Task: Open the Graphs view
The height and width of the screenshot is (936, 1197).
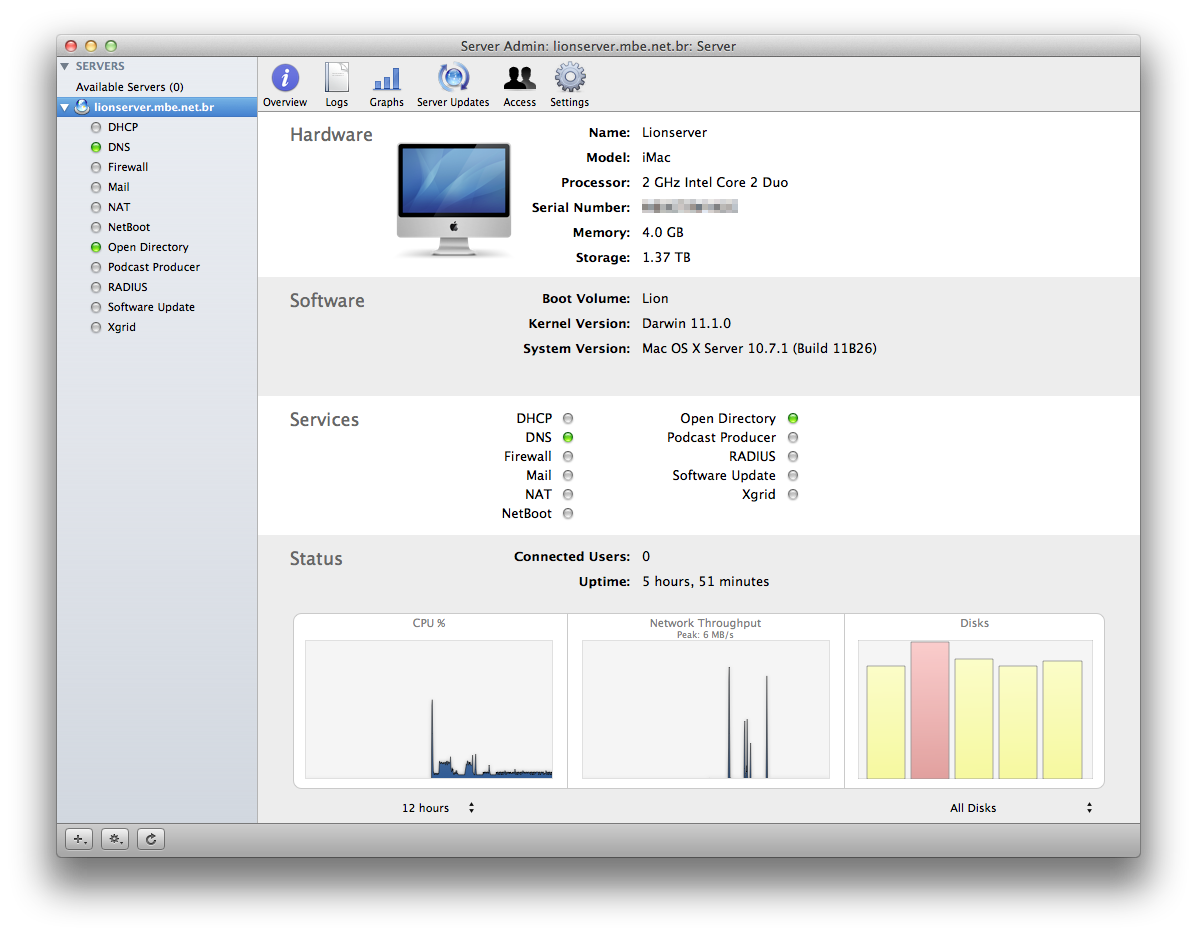Action: coord(386,84)
